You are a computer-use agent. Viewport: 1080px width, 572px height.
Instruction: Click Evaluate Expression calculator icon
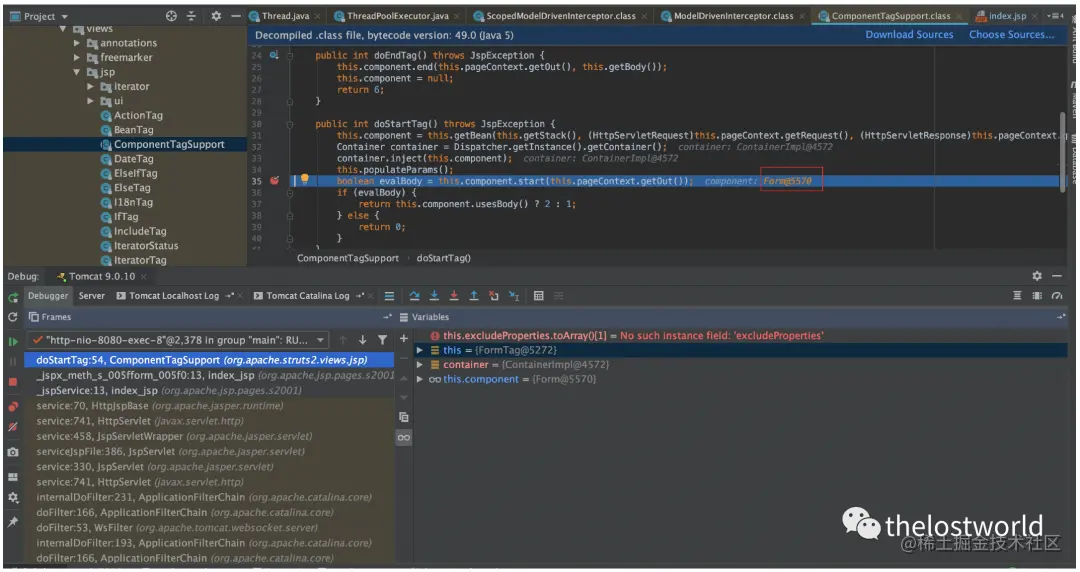(x=539, y=296)
